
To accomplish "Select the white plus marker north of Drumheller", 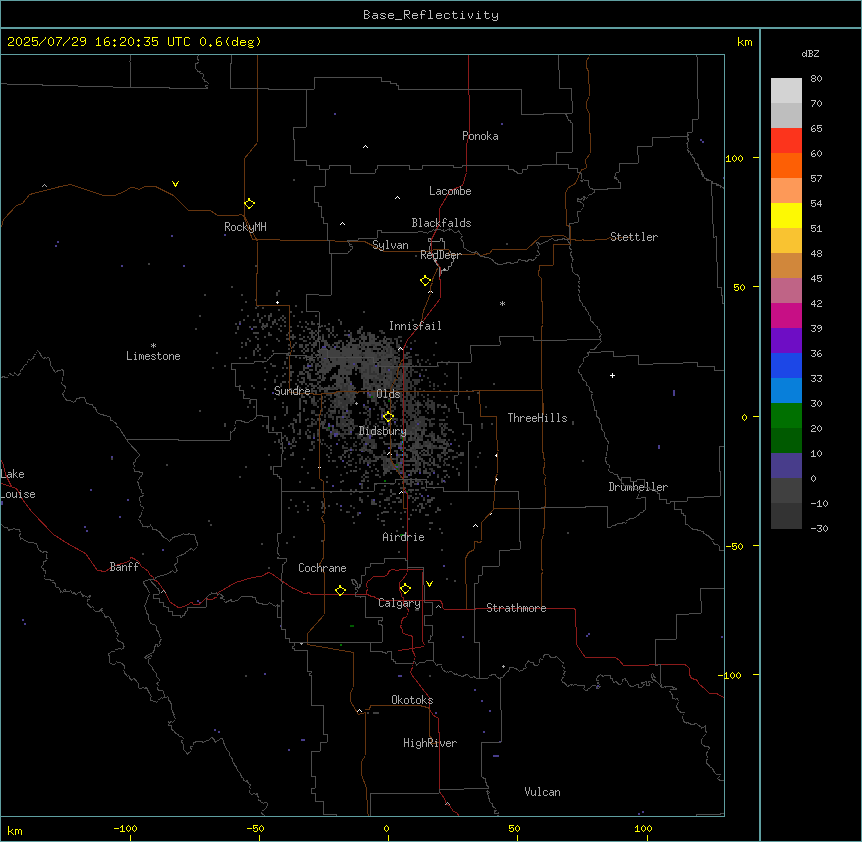I will [612, 375].
